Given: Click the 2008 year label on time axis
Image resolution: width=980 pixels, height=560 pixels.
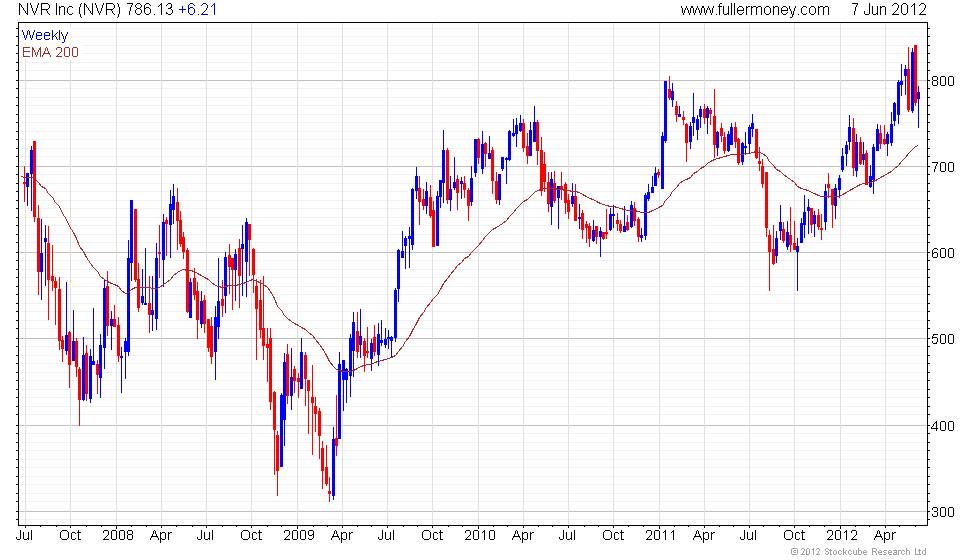Looking at the screenshot, I should click(118, 535).
